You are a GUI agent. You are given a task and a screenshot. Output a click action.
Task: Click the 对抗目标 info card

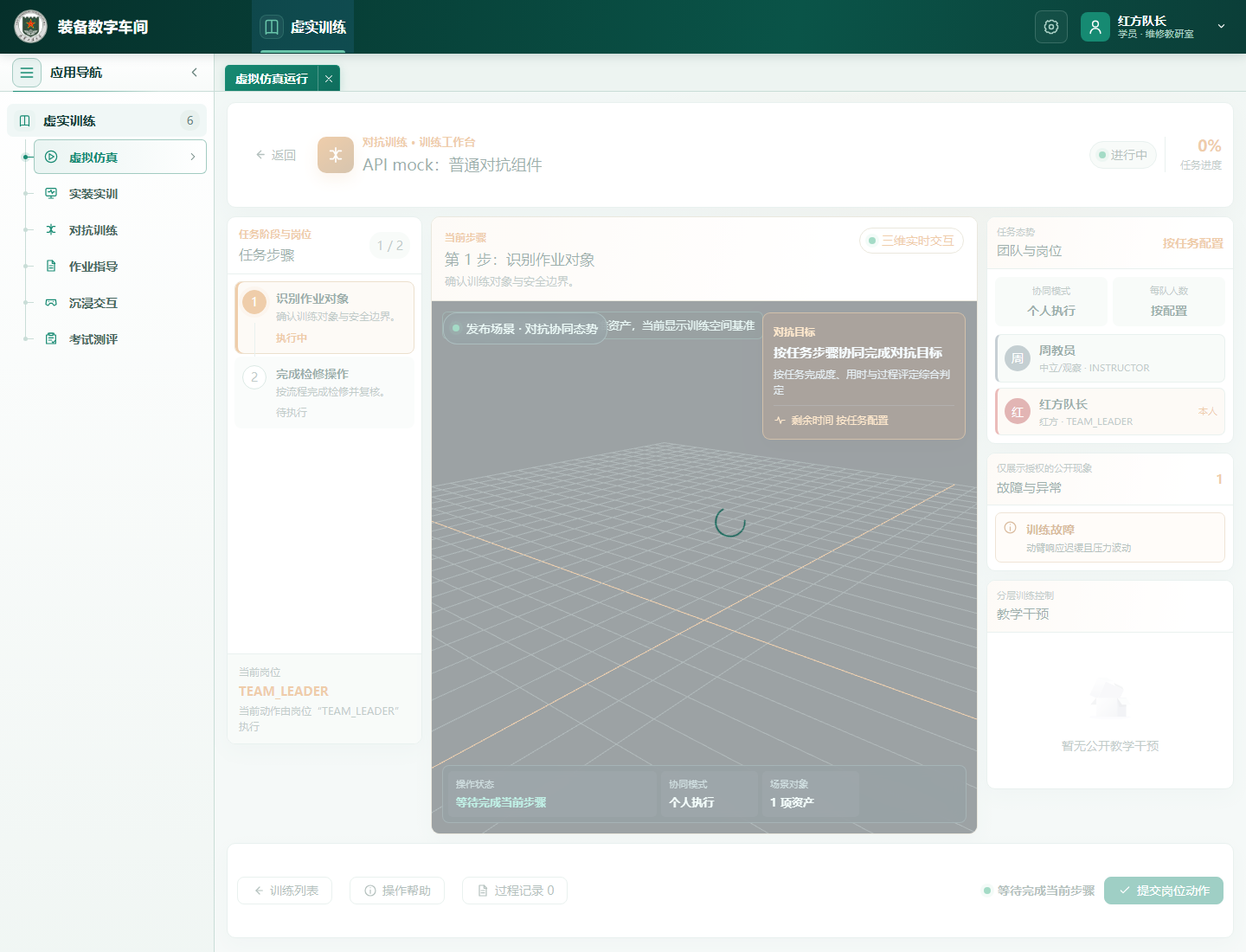pyautogui.click(x=864, y=376)
